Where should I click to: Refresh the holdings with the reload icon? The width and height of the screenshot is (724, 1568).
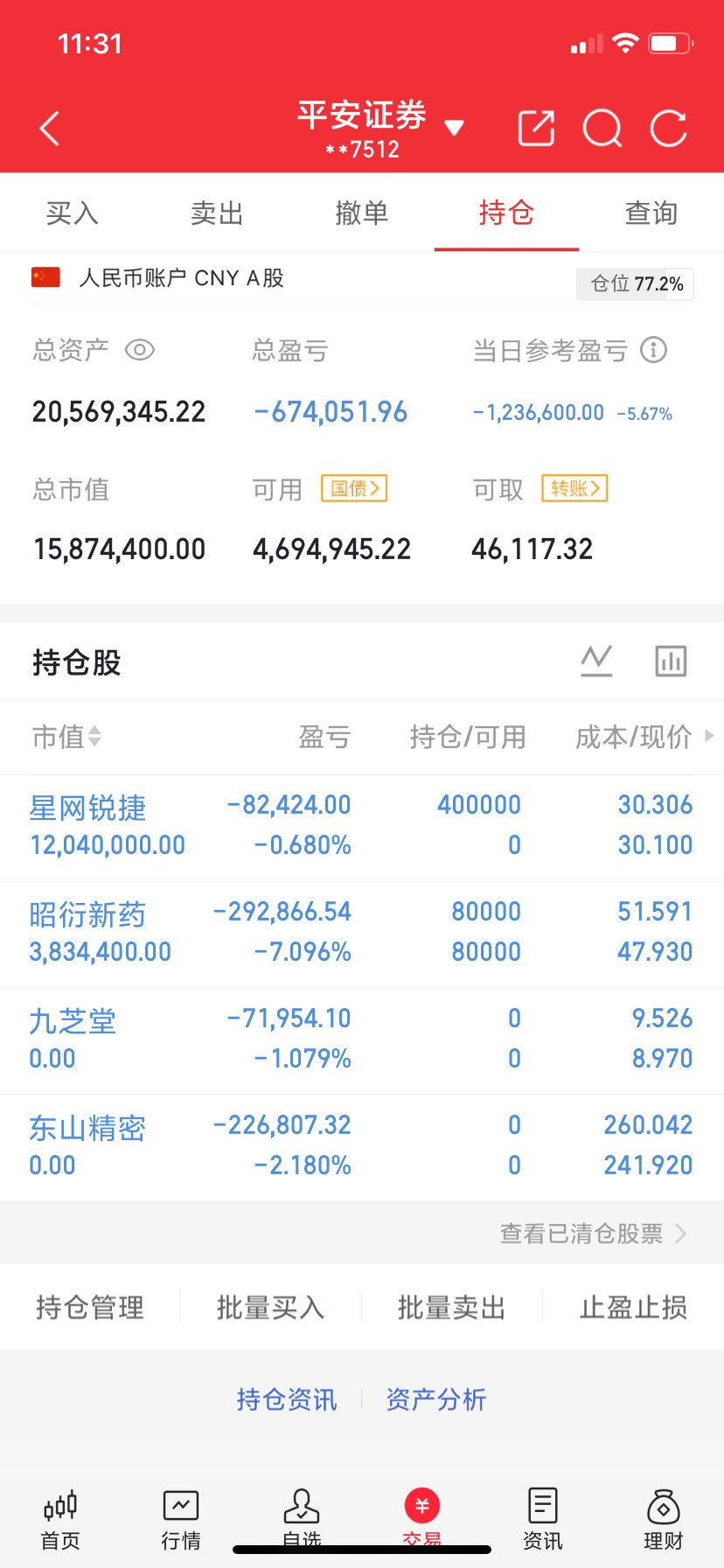click(x=669, y=129)
